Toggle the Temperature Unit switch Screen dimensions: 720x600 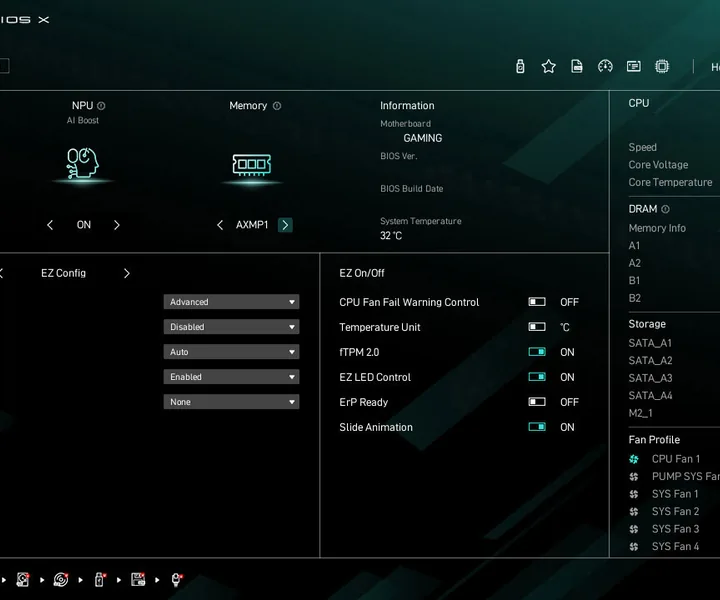pos(537,327)
